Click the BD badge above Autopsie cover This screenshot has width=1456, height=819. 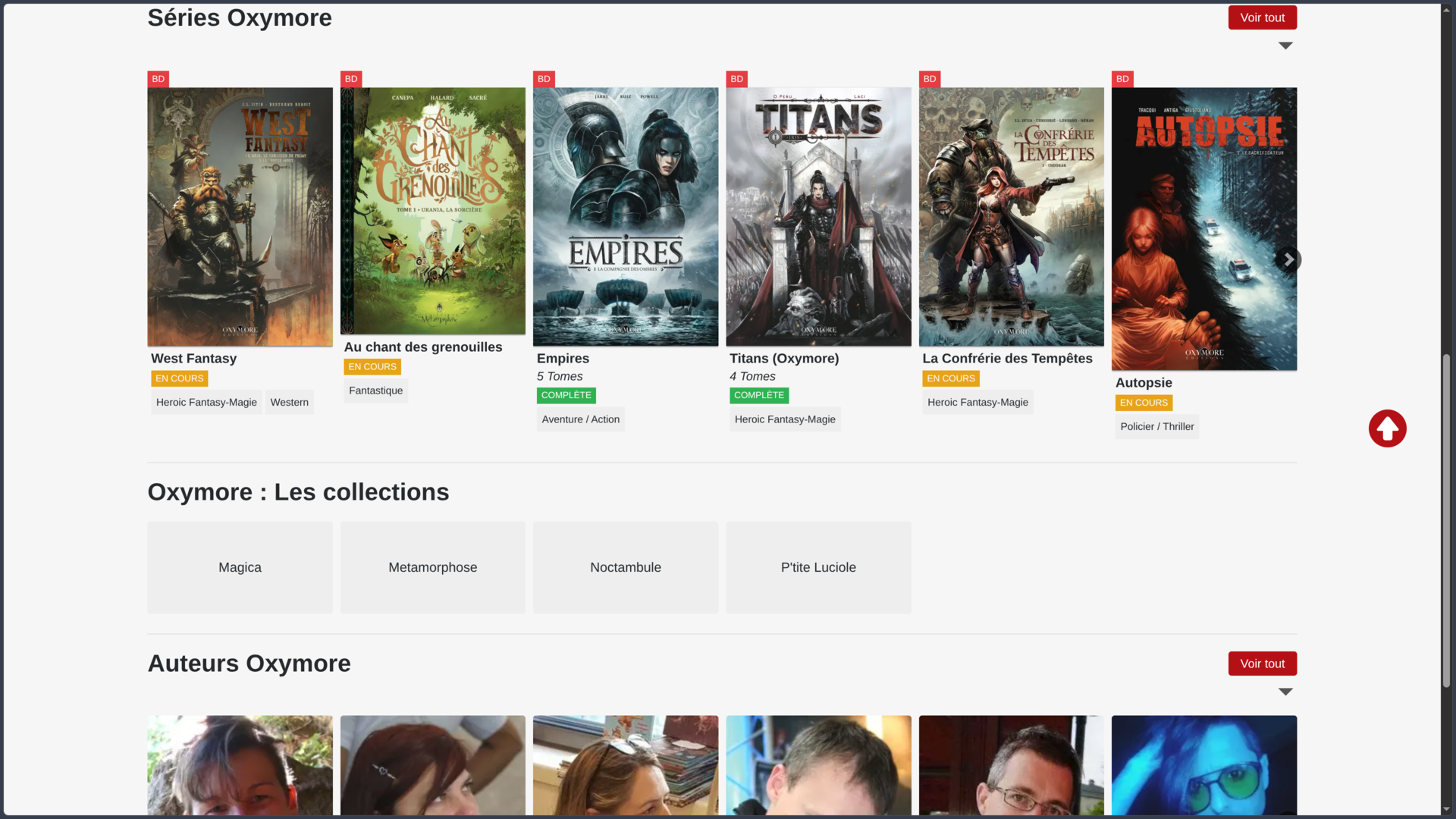tap(1122, 79)
